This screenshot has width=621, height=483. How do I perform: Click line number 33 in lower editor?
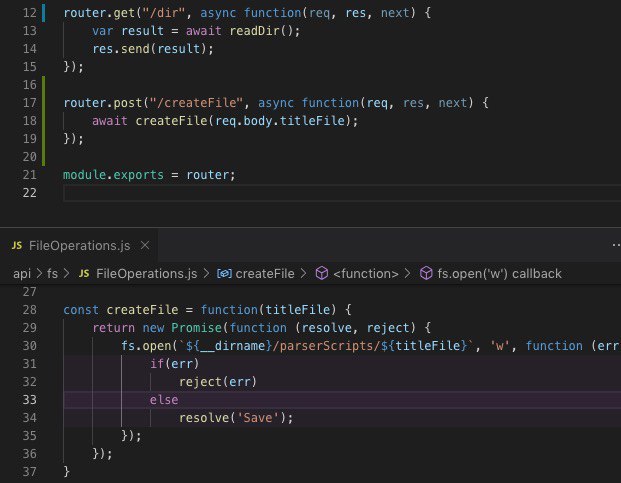pyautogui.click(x=30, y=400)
